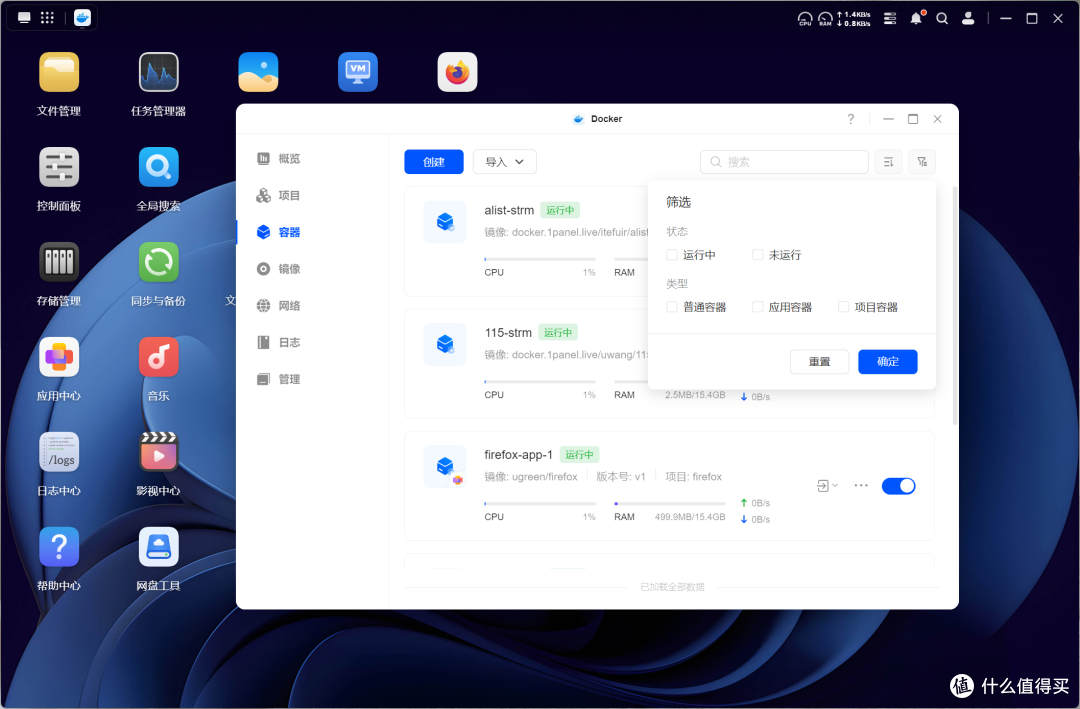The width and height of the screenshot is (1080, 709).
Task: Show desktop via the monitor icon in the taskbar
Action: pos(24,18)
